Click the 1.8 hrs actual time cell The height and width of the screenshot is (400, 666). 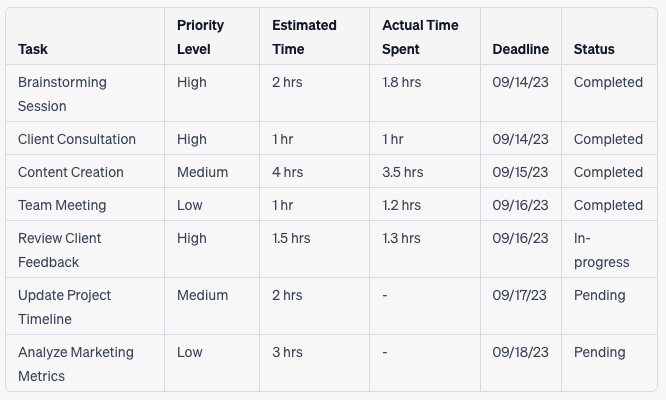pos(425,93)
